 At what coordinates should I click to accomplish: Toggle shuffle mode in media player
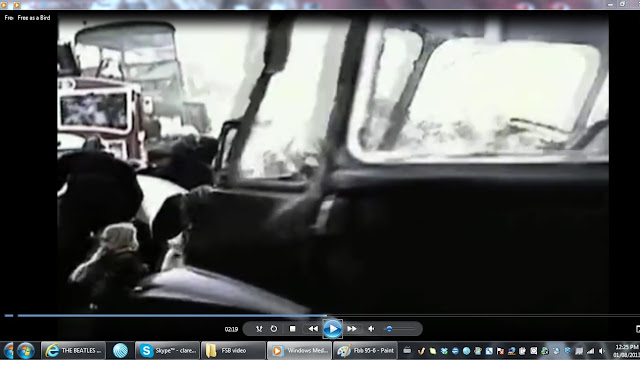tap(259, 329)
